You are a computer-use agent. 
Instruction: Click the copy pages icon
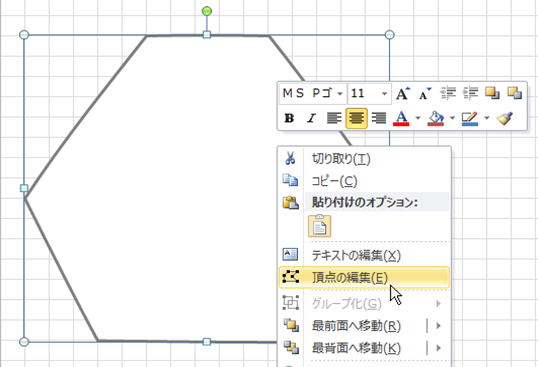[x=290, y=180]
